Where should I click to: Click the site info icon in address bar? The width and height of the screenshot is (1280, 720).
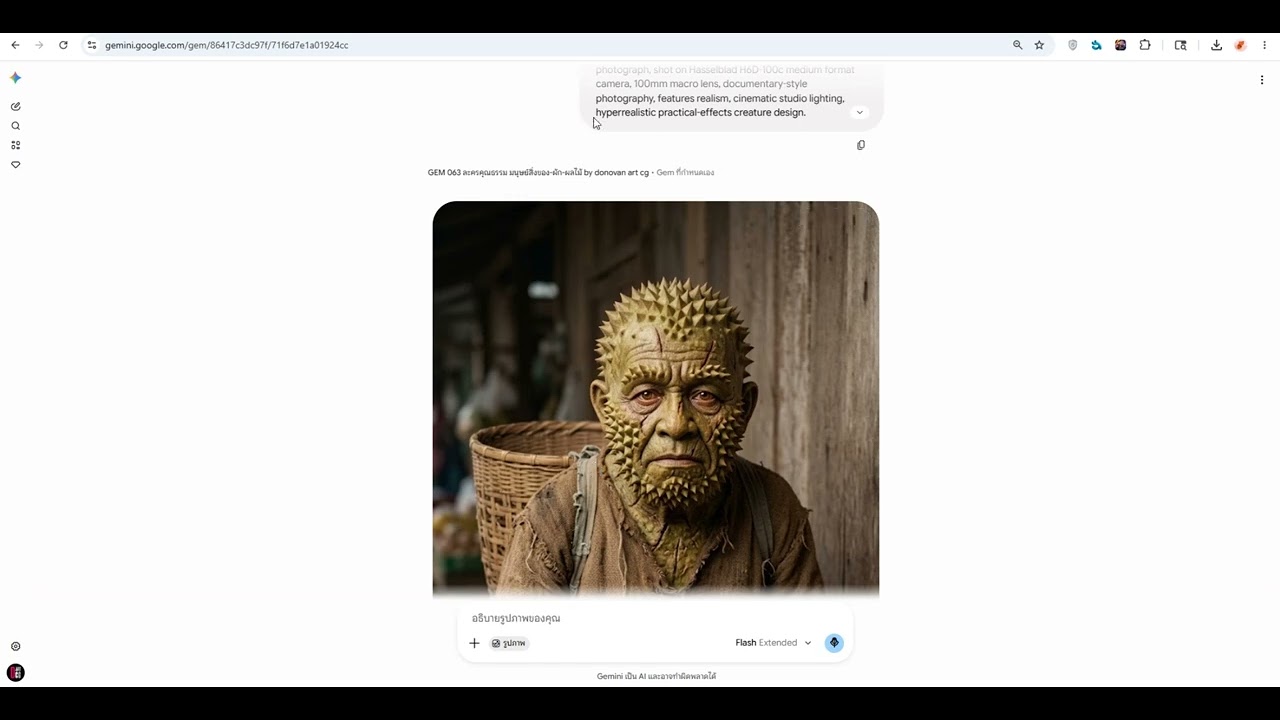pos(91,45)
